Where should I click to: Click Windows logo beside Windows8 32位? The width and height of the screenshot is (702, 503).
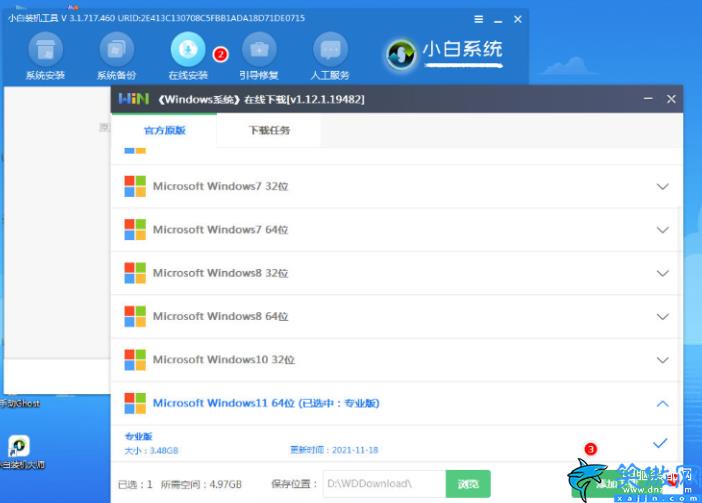tap(135, 273)
